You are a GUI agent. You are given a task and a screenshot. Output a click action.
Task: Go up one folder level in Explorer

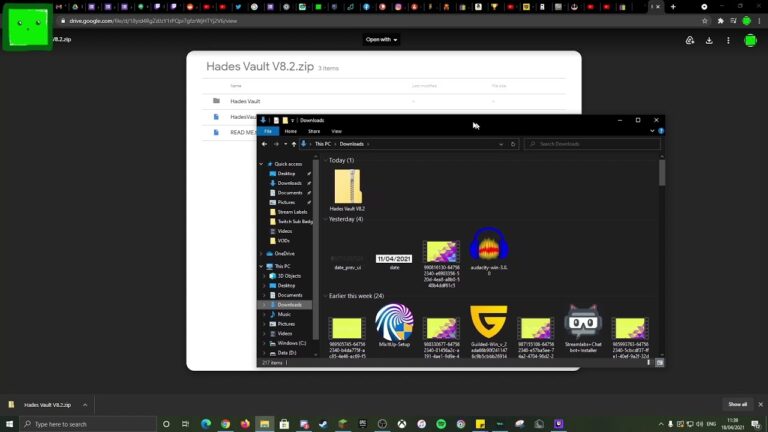(294, 144)
